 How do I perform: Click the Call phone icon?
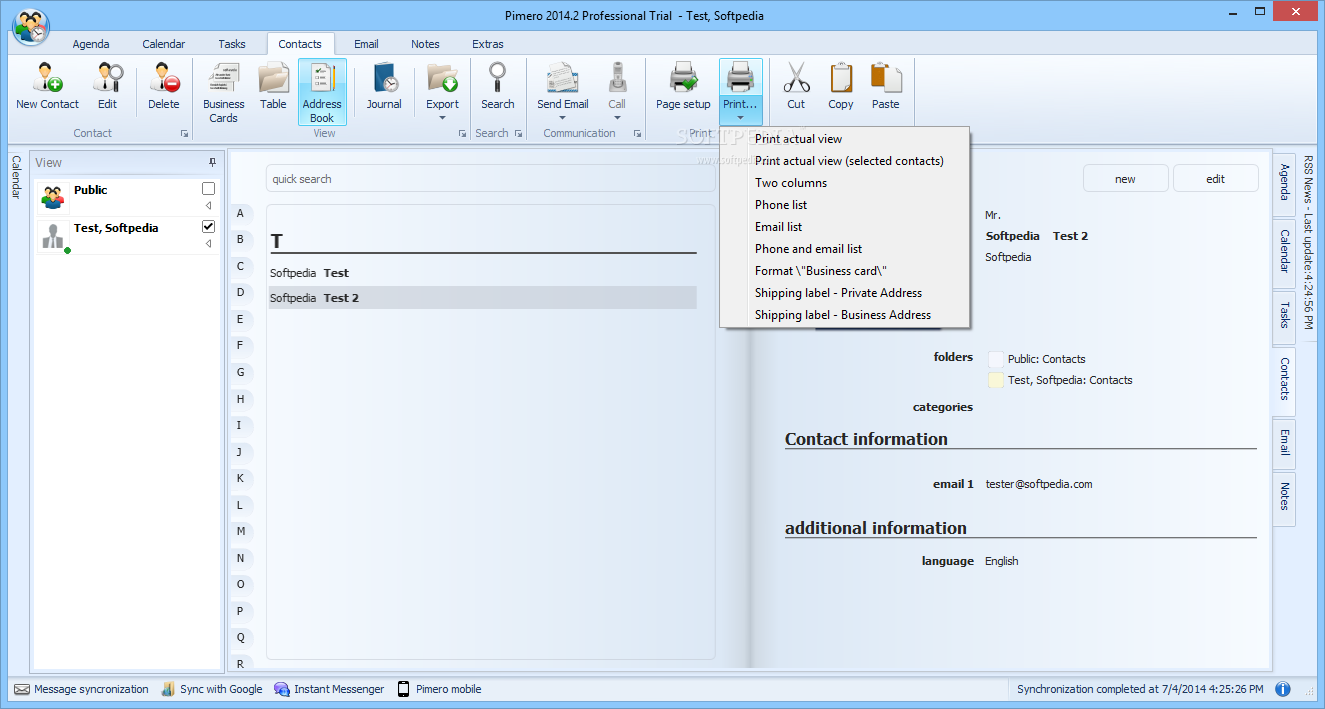(x=617, y=78)
